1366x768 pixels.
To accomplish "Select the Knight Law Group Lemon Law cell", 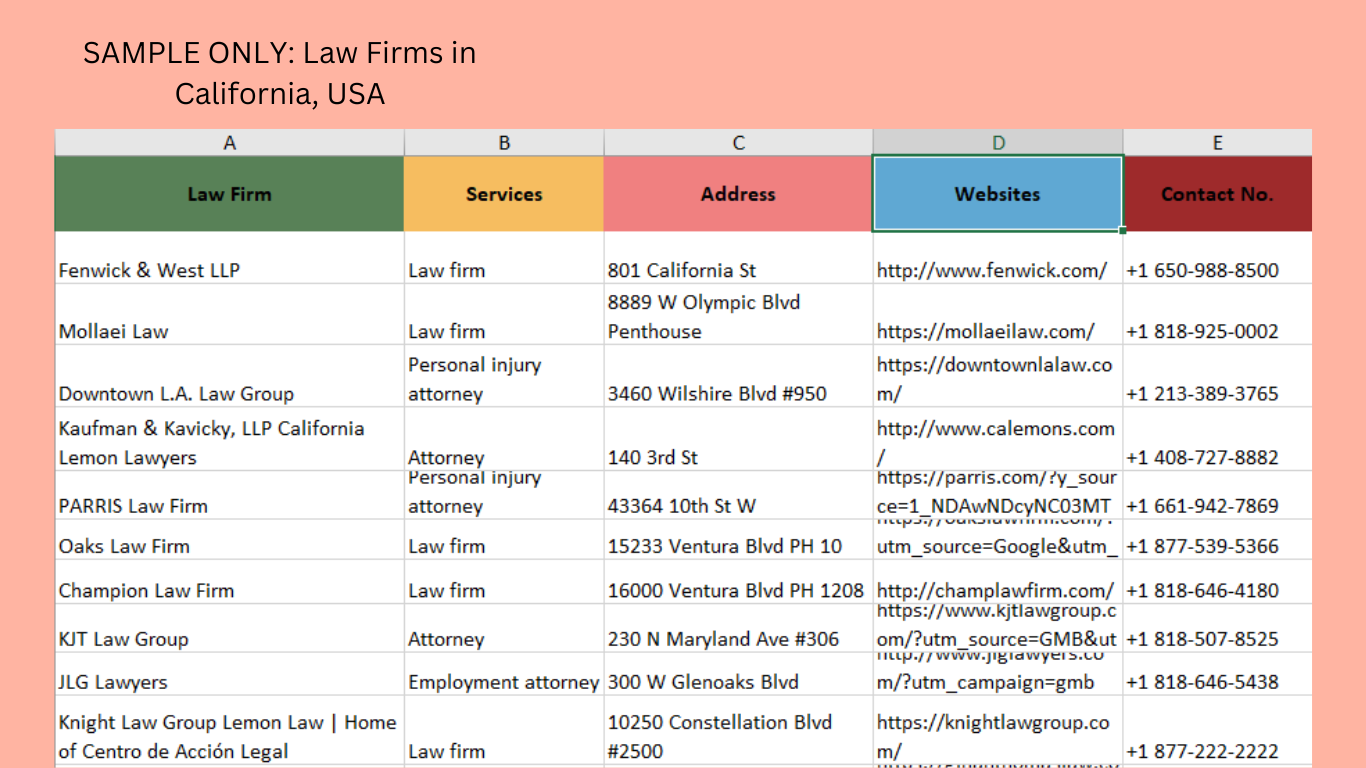I will point(229,731).
